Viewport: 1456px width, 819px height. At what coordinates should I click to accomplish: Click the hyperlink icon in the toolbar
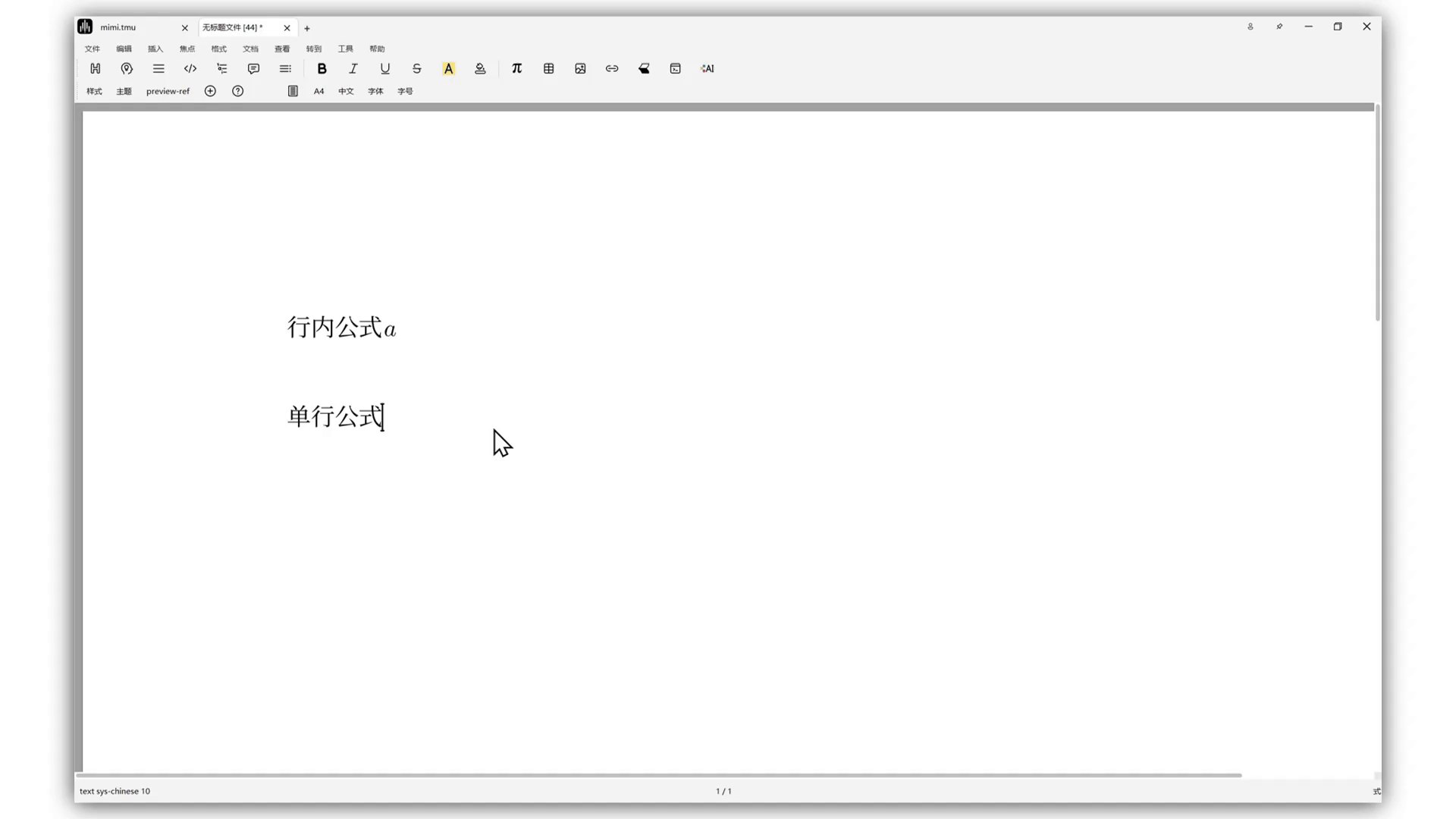(x=612, y=68)
